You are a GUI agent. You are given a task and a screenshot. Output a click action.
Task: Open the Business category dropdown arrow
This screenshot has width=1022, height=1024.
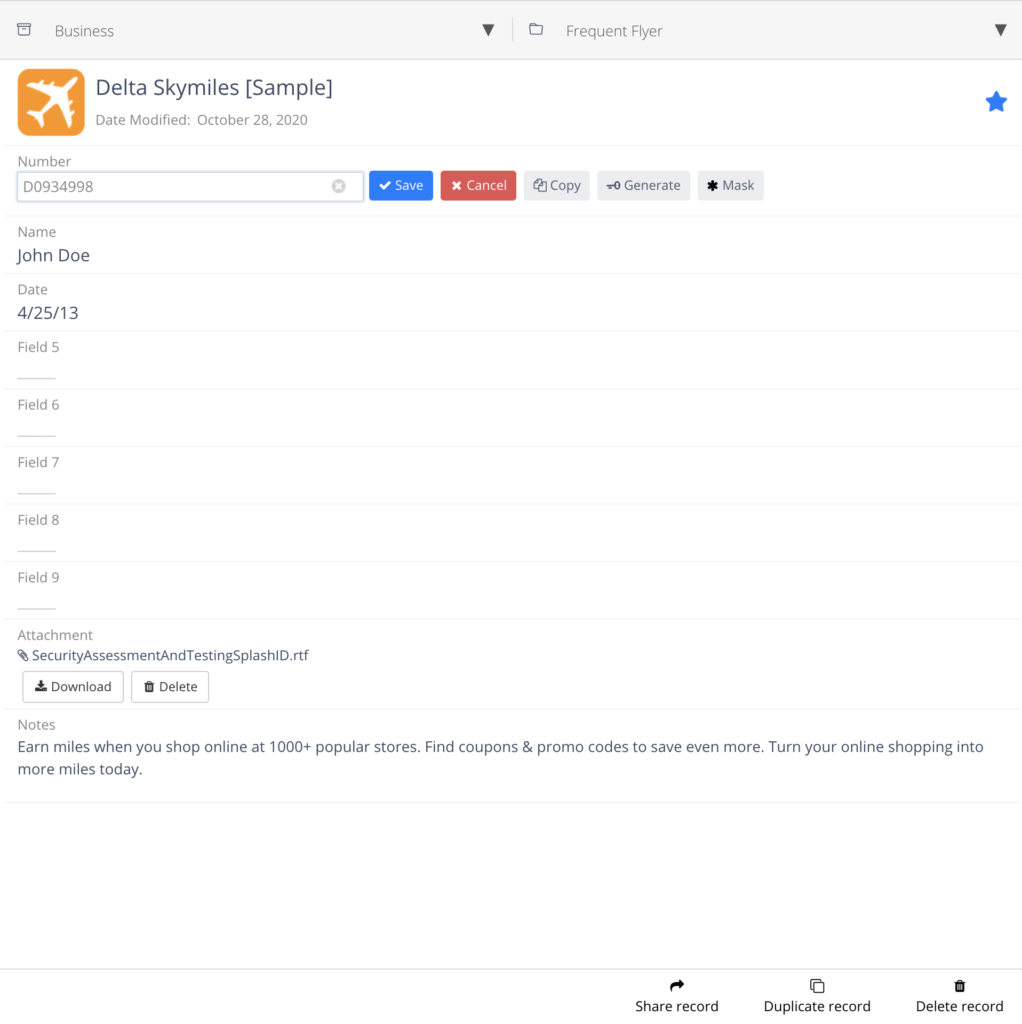tap(488, 30)
